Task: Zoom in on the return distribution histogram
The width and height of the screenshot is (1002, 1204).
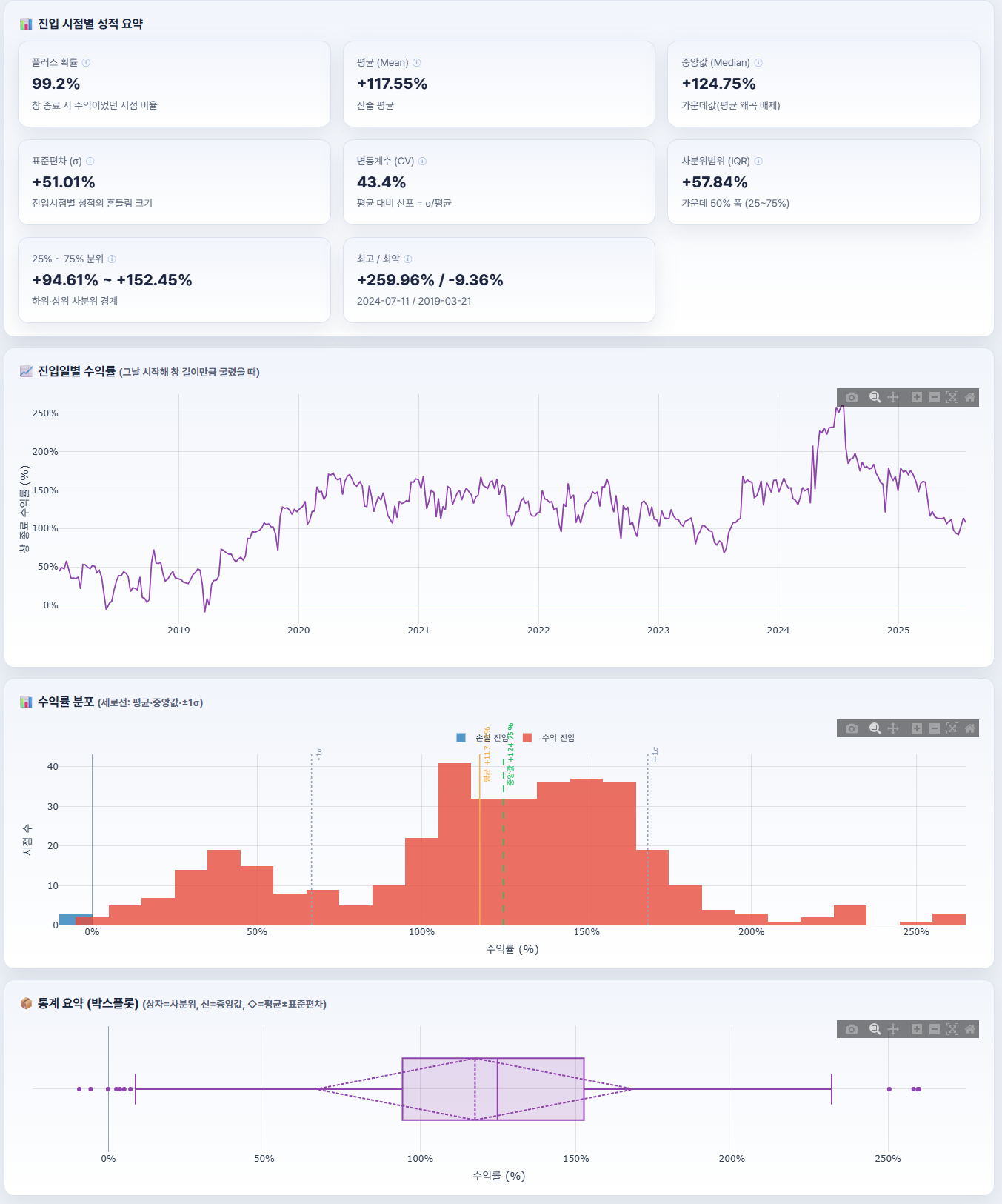Action: (916, 728)
